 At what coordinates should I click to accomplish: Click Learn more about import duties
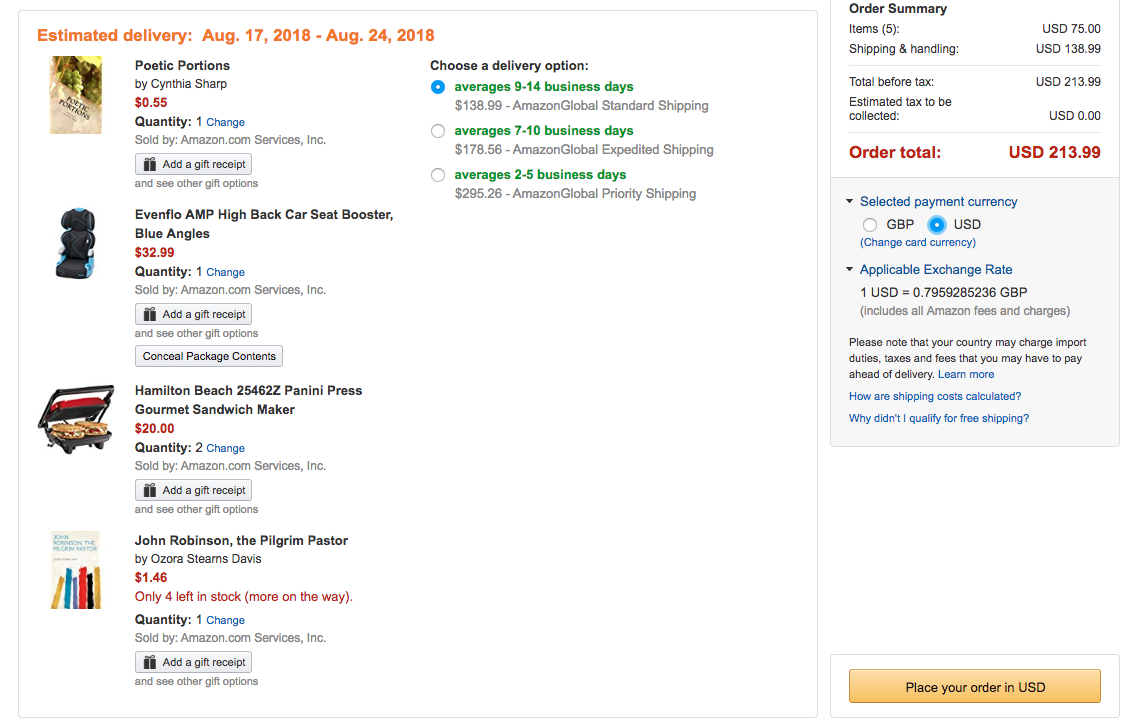[x=966, y=374]
